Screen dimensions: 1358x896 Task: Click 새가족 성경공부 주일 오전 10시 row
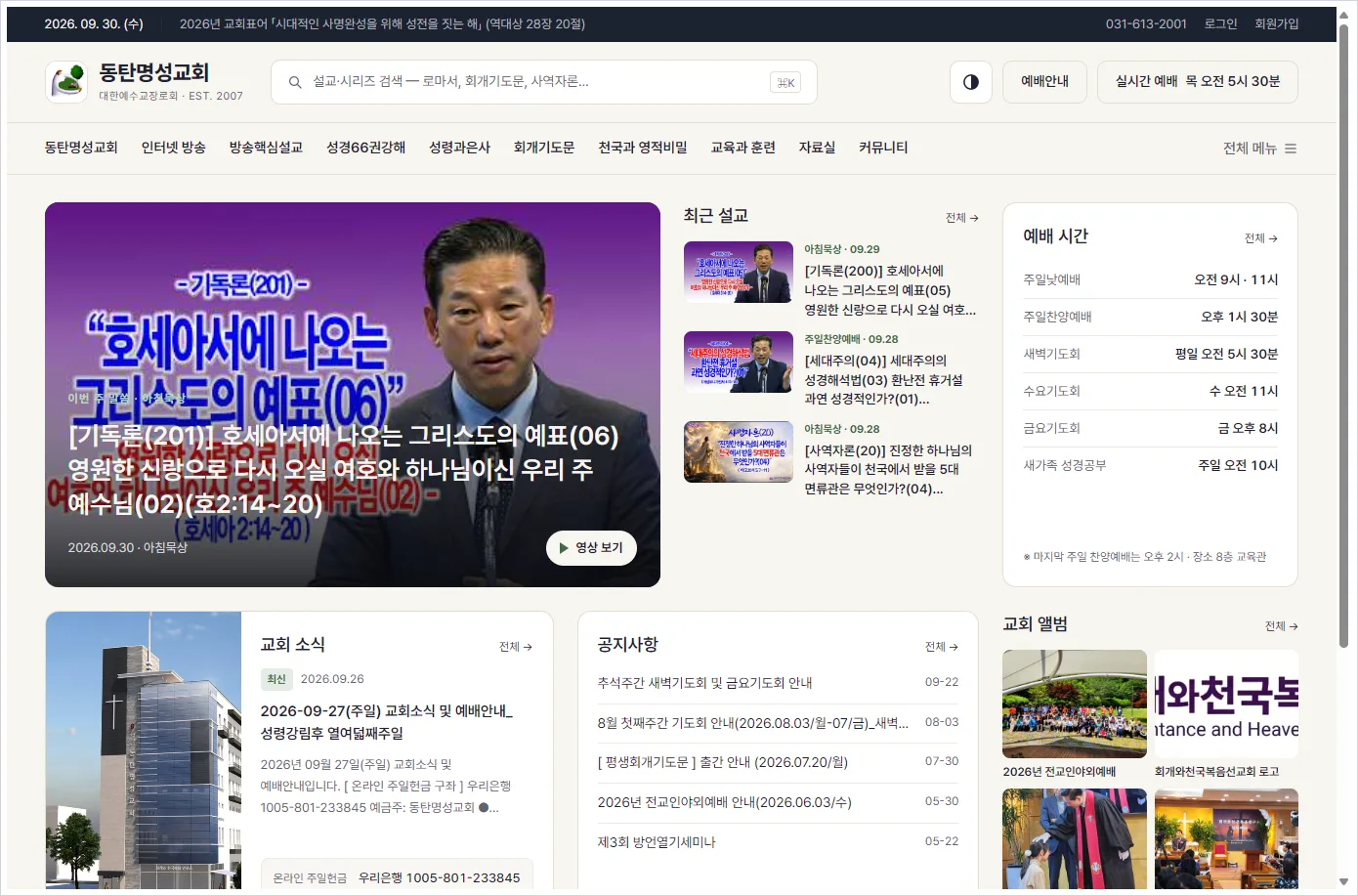1150,465
